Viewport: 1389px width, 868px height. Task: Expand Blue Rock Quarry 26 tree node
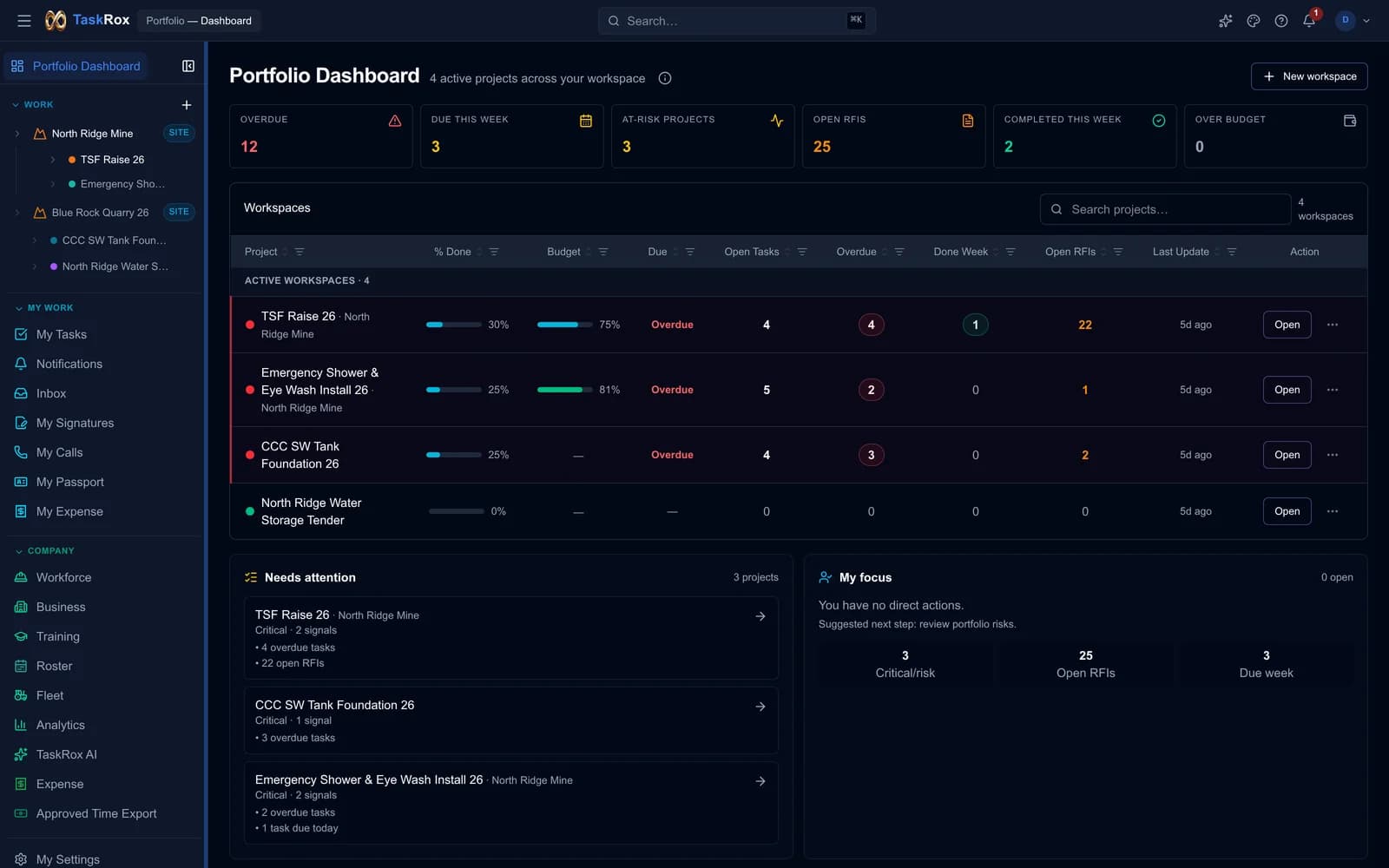[x=17, y=213]
